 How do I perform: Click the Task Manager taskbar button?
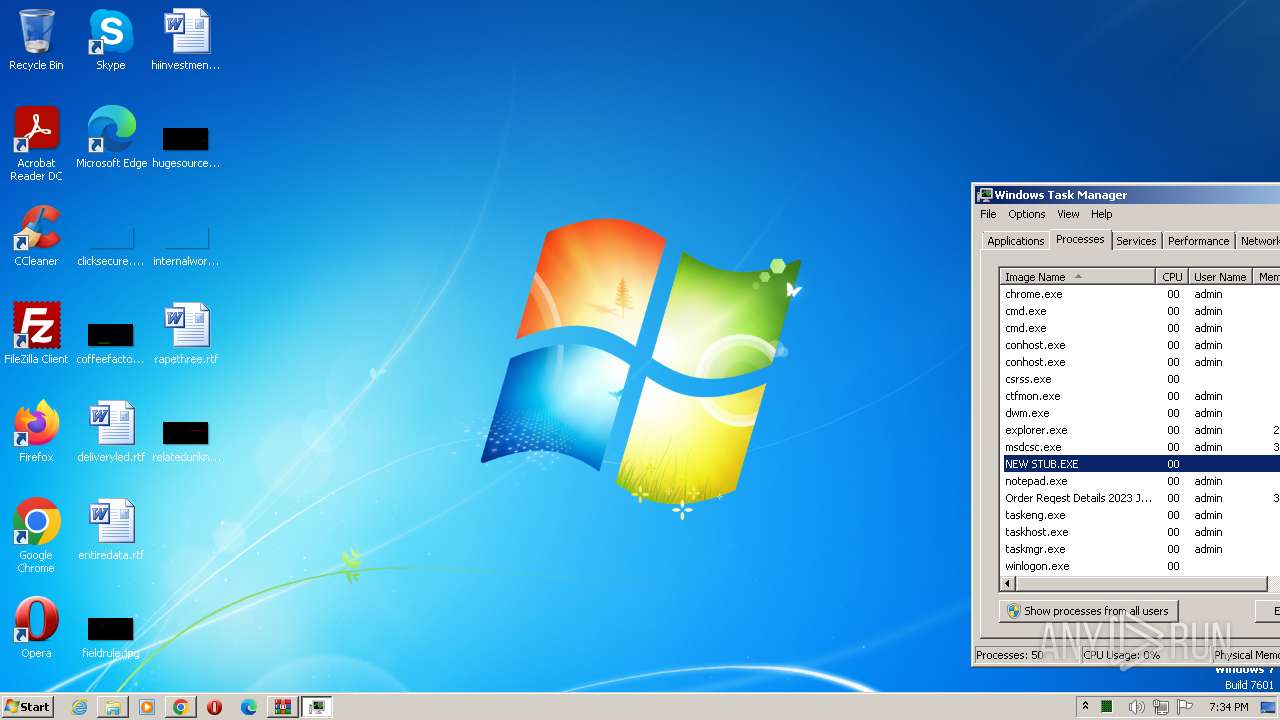pyautogui.click(x=317, y=707)
